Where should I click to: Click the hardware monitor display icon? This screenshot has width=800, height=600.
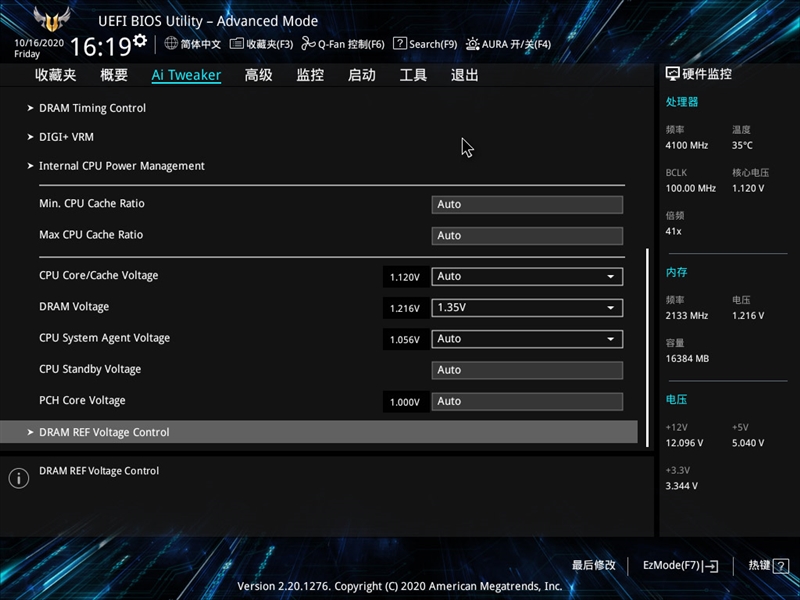tap(672, 74)
